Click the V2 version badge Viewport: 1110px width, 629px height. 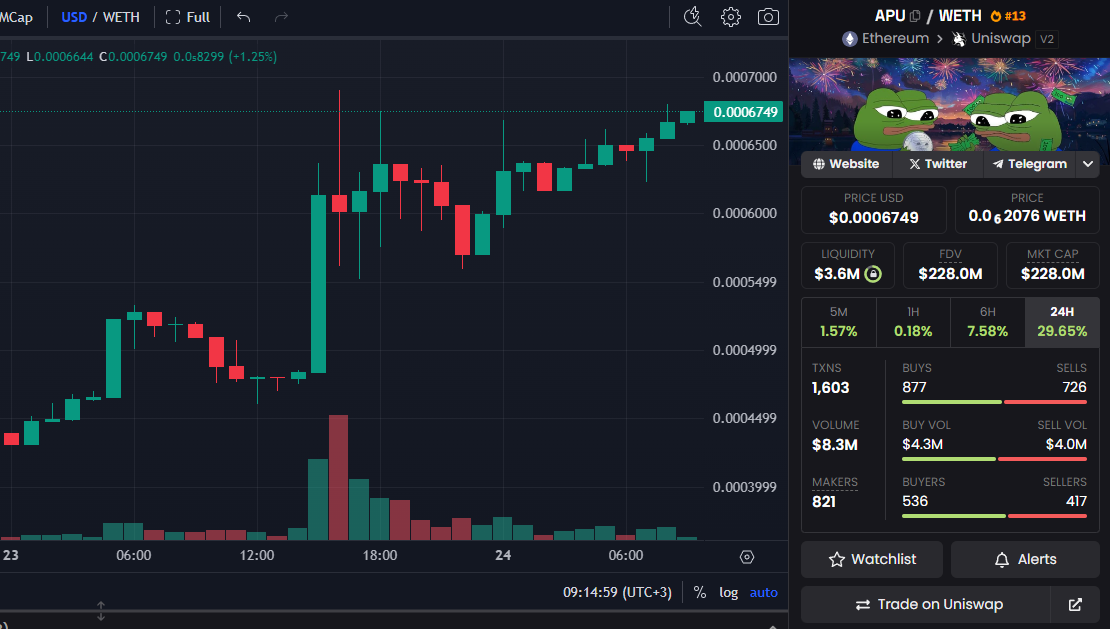point(1046,40)
